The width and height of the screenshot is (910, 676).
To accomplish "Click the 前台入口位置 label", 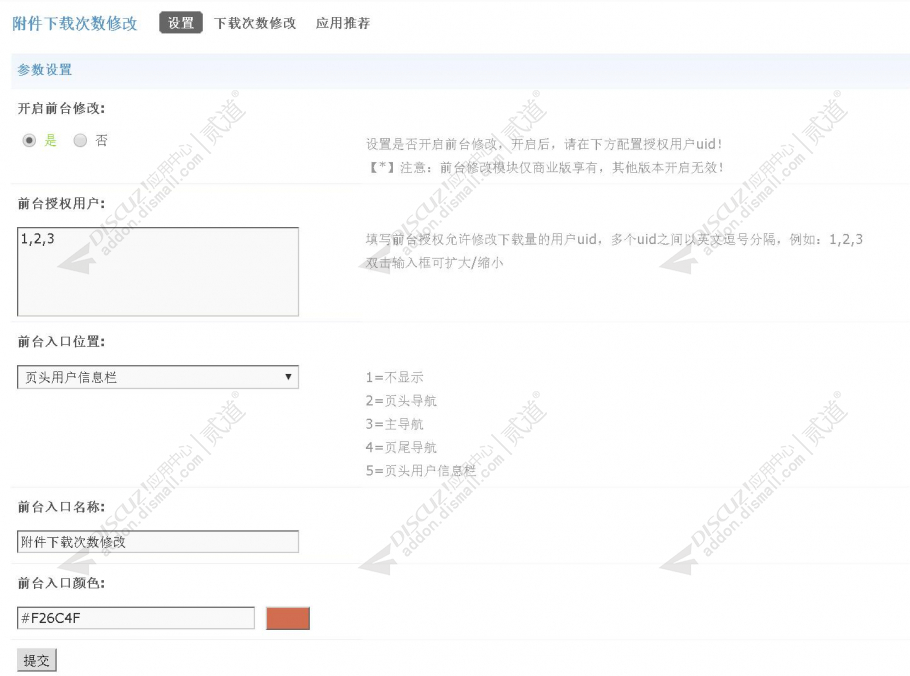I will (62, 342).
